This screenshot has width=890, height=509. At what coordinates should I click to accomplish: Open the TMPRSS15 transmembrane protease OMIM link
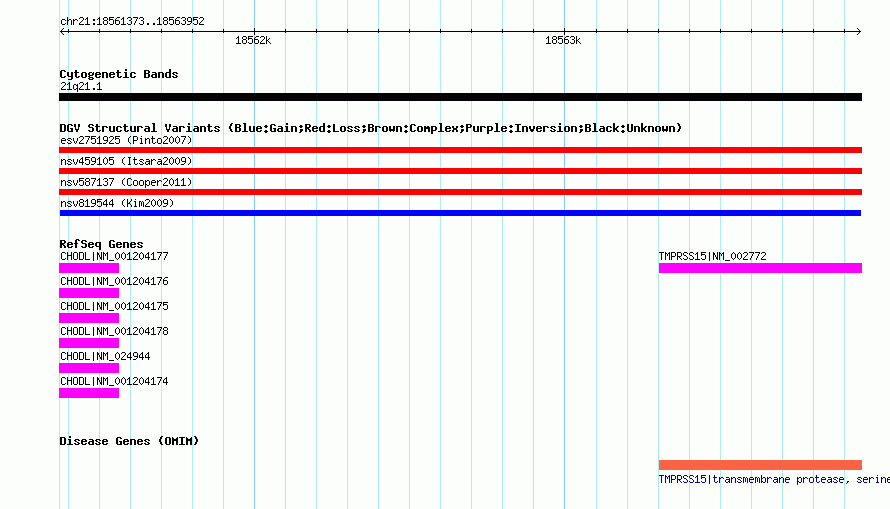pos(774,479)
